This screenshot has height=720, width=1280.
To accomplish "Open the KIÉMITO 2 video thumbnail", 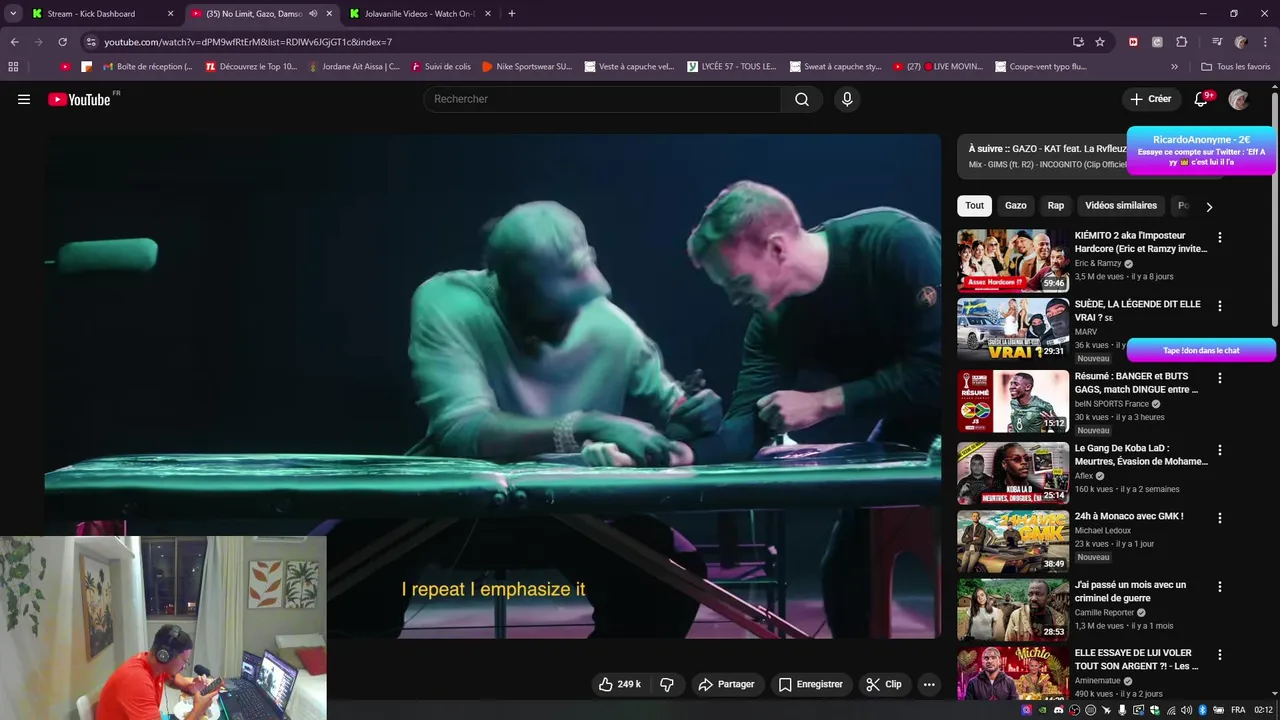I will (x=1013, y=261).
